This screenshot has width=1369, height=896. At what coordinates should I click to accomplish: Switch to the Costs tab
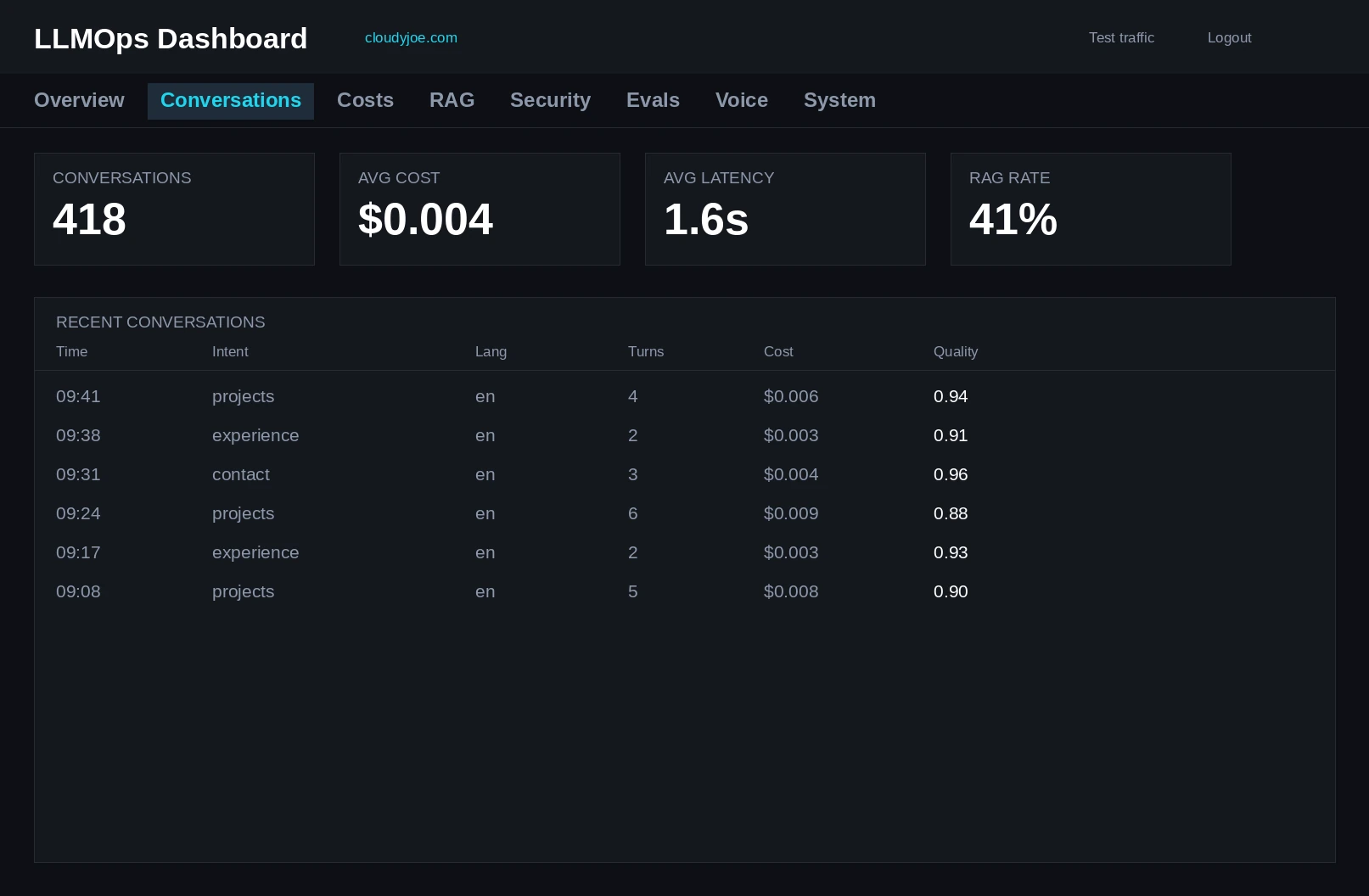[x=365, y=100]
